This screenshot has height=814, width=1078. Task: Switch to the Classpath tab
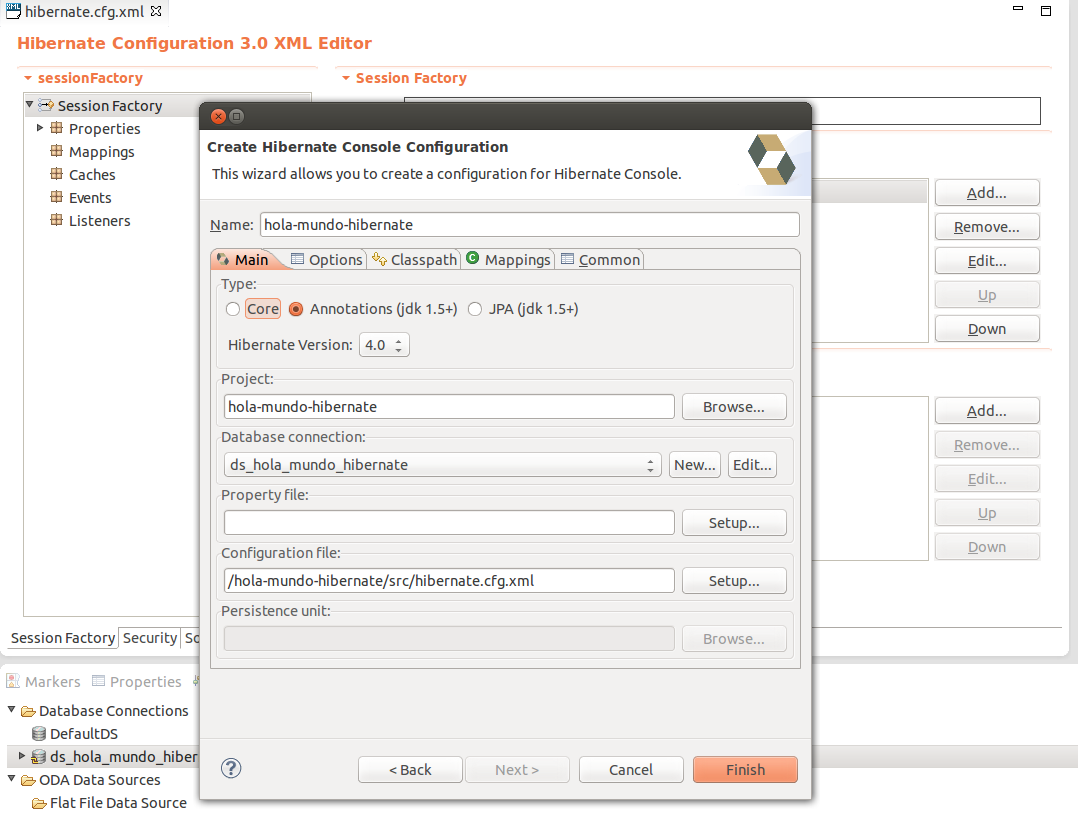coord(415,259)
